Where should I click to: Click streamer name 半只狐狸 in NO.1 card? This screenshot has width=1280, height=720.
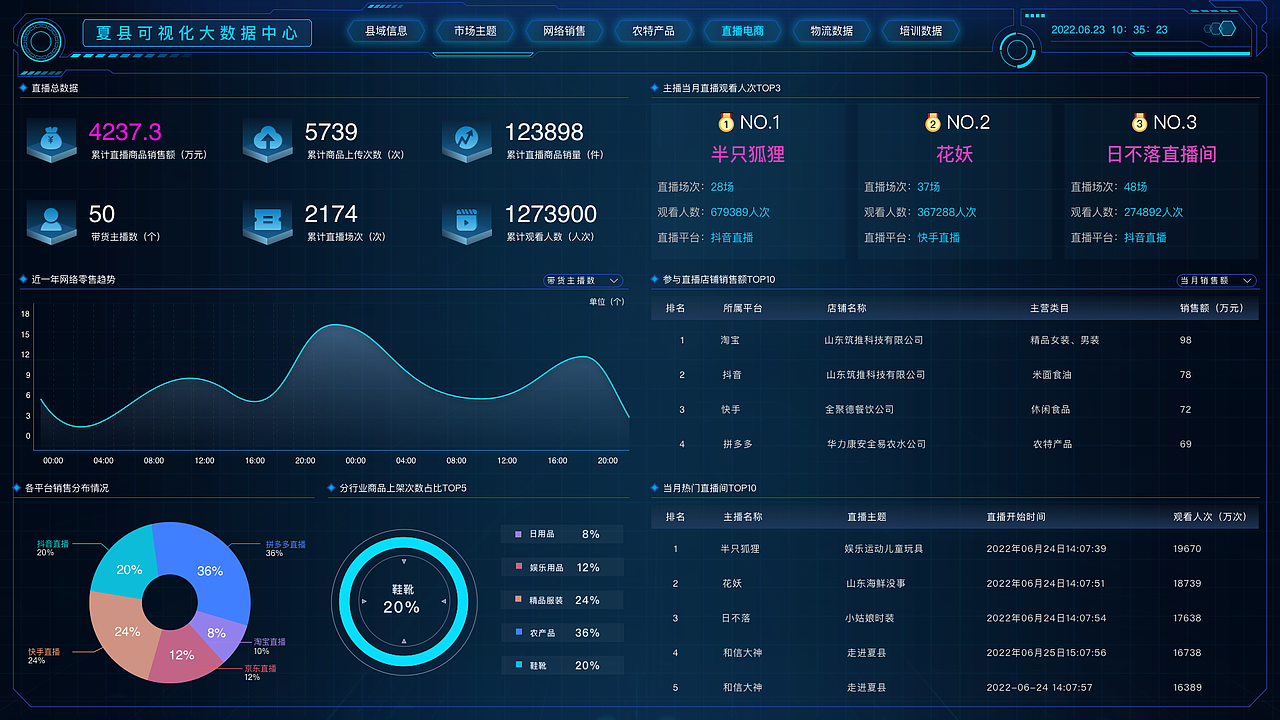pyautogui.click(x=748, y=154)
